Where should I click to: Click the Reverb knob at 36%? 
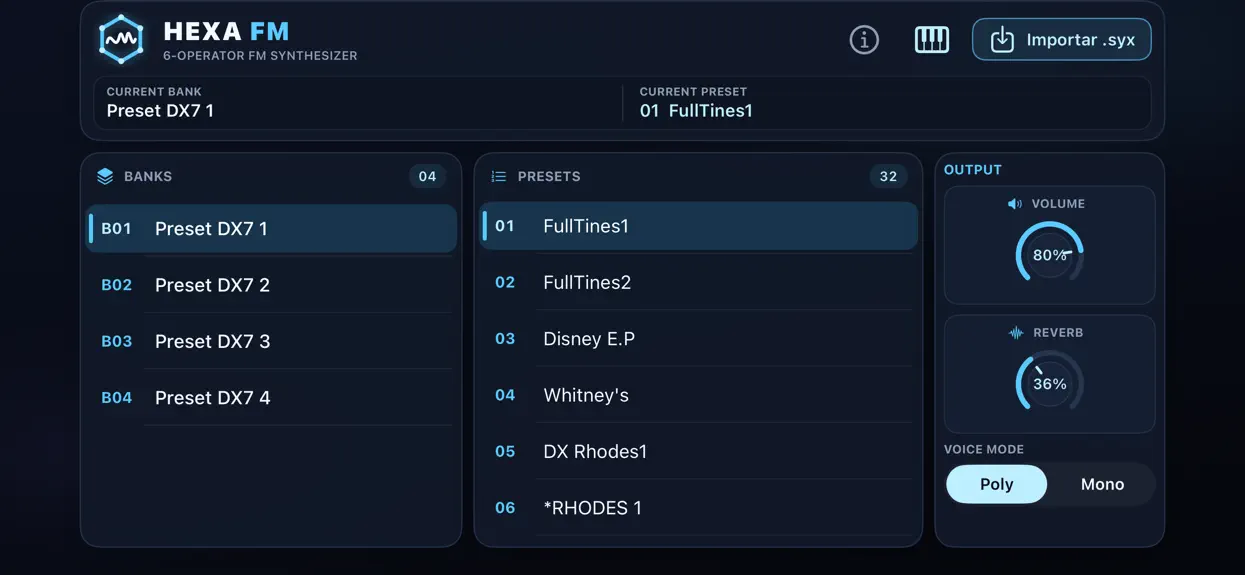tap(1050, 383)
